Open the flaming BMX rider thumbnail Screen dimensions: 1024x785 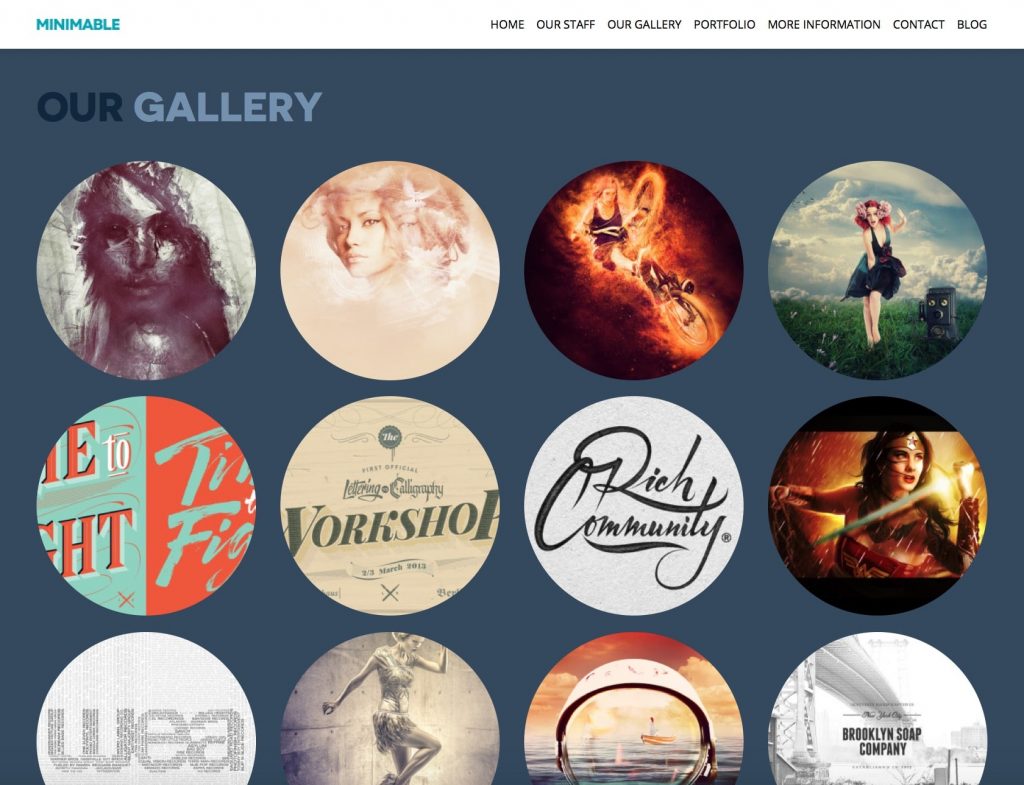pyautogui.click(x=633, y=270)
